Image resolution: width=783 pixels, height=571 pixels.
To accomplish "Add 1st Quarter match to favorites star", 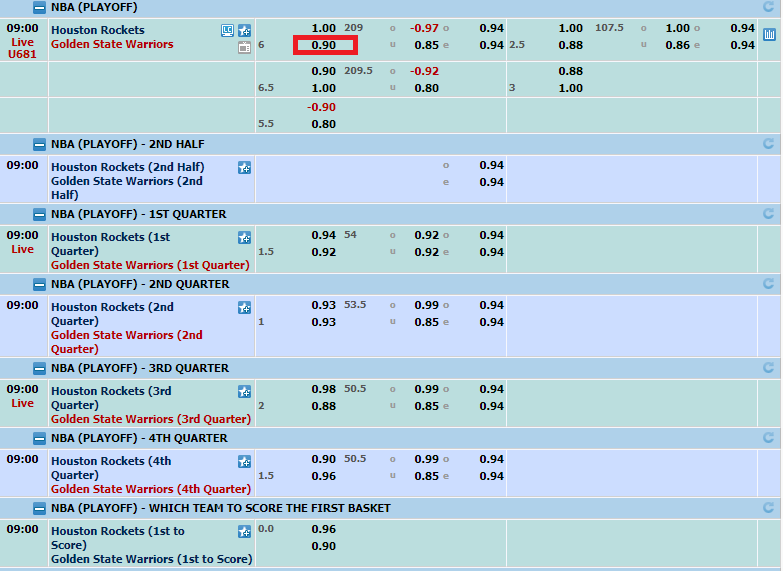I will click(244, 238).
